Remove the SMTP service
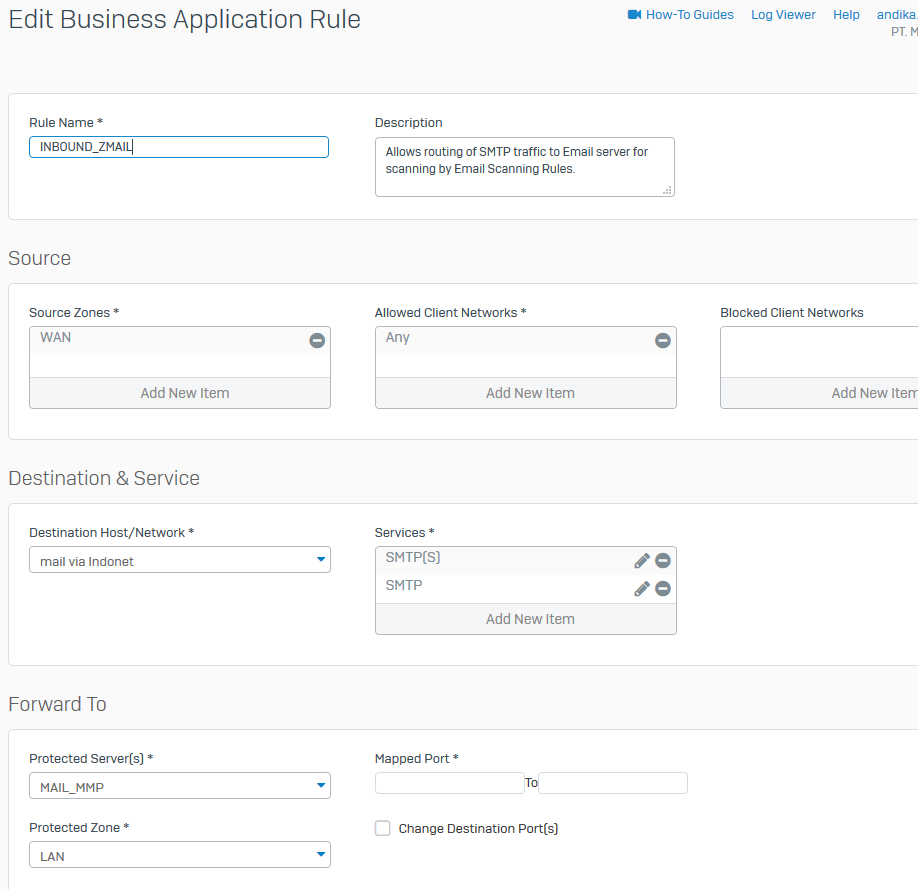This screenshot has width=918, height=889. [662, 589]
